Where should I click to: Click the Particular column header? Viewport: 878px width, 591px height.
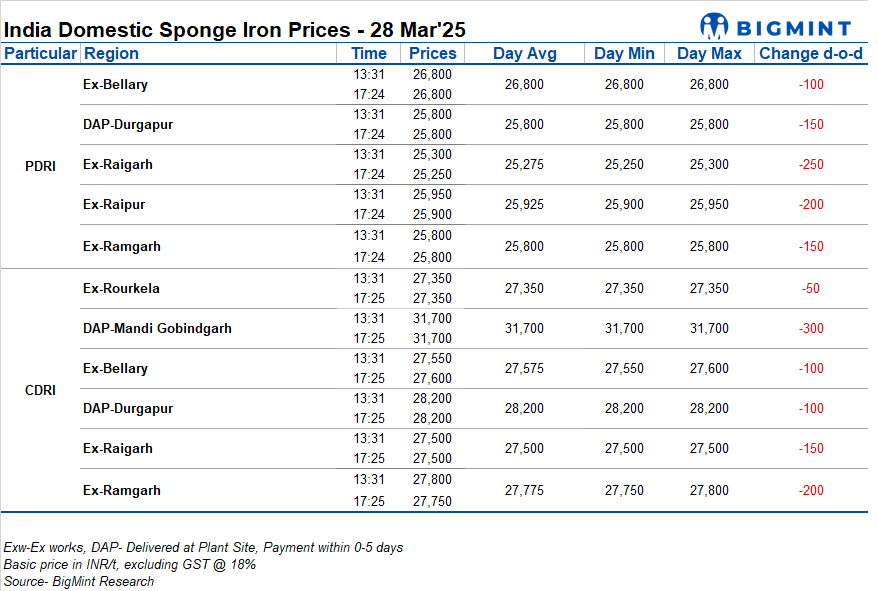[x=40, y=54]
